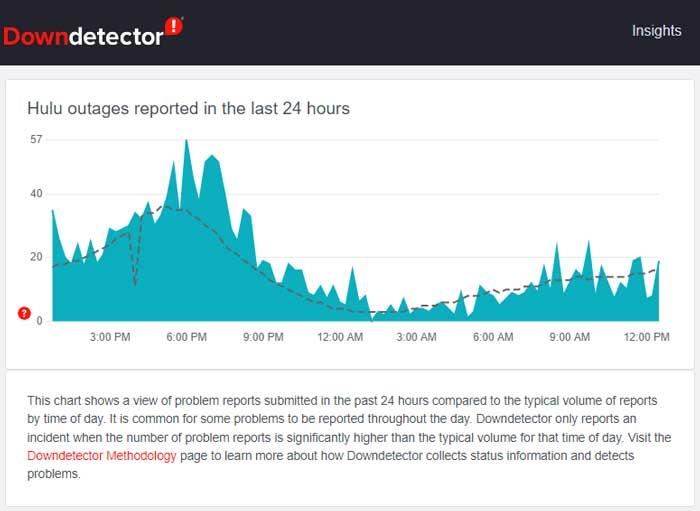Click the highest peak of the outage chart
The height and width of the screenshot is (511, 700).
click(x=186, y=141)
